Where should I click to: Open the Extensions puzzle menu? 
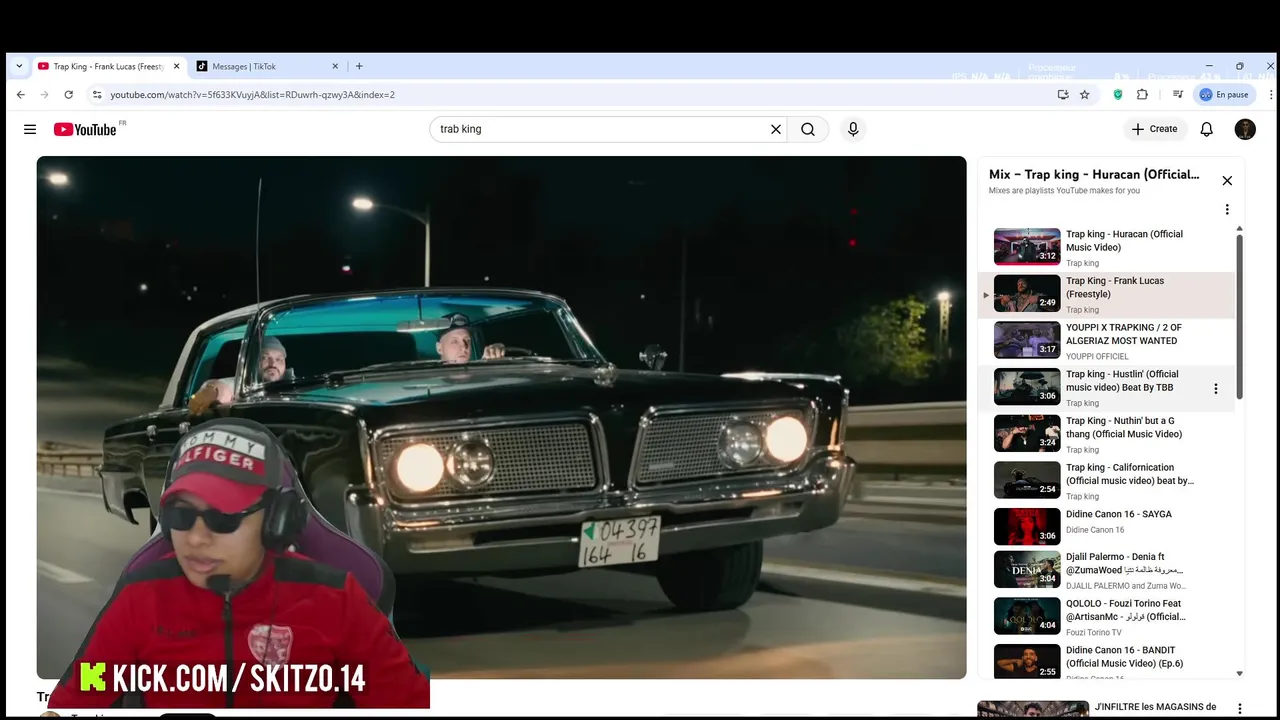pyautogui.click(x=1142, y=94)
